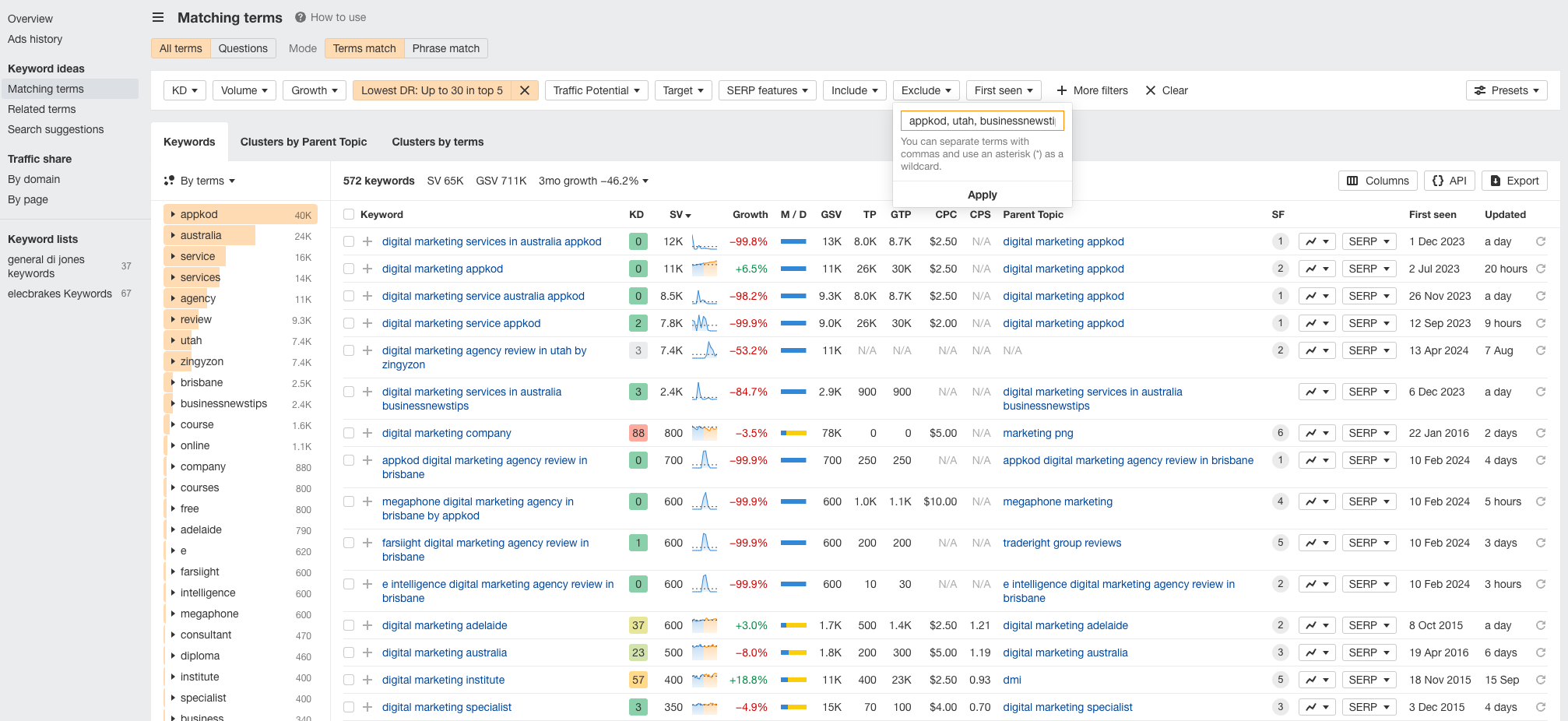Refresh the digital marketing company row
The image size is (1568, 721).
1540,433
